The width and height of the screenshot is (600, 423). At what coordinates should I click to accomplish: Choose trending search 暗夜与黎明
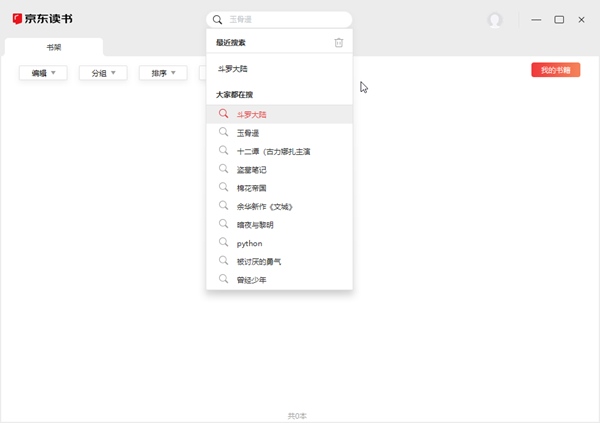tap(279, 225)
